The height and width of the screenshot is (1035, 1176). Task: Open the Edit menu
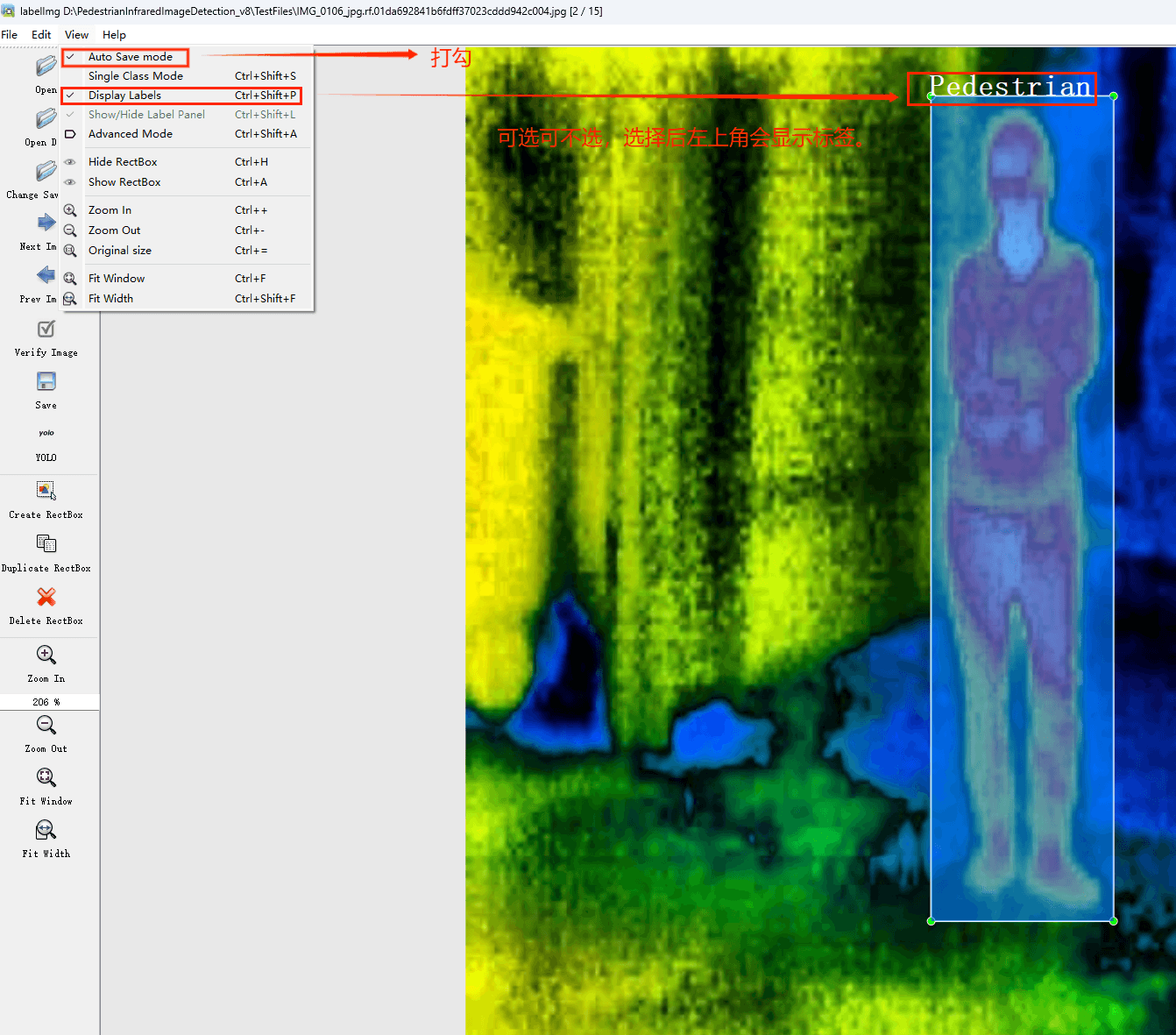click(41, 35)
